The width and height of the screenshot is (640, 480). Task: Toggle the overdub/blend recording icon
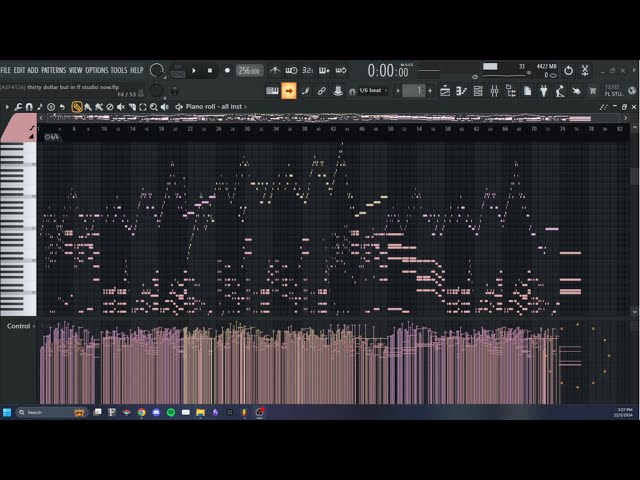pyautogui.click(x=324, y=71)
